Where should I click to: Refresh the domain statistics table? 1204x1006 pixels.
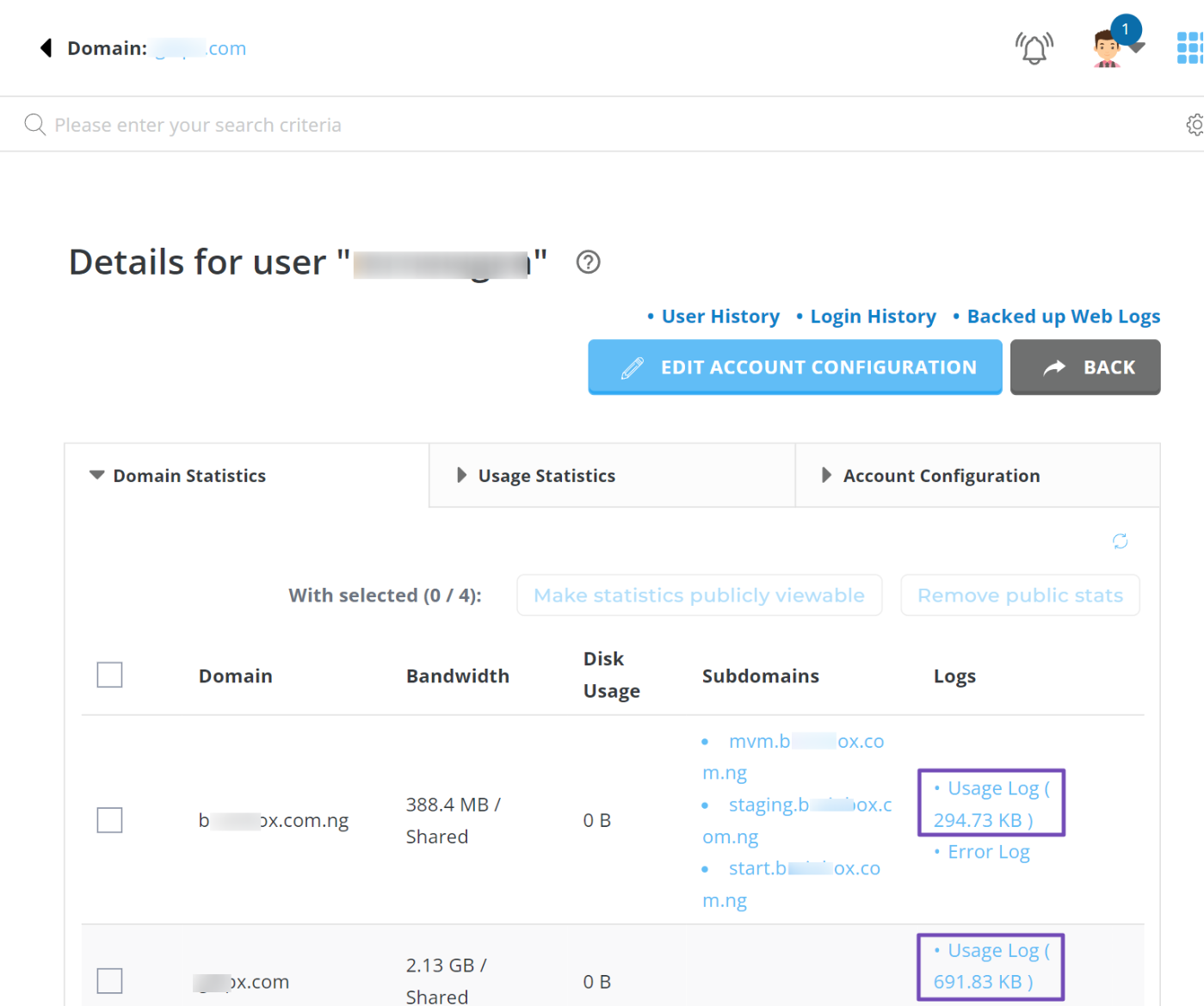[x=1120, y=541]
